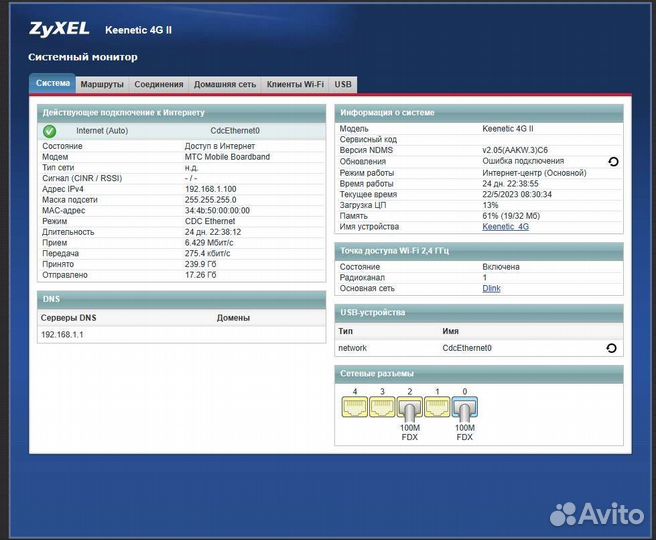Click network port 4 icon
Image resolution: width=656 pixels, height=540 pixels.
tap(355, 407)
